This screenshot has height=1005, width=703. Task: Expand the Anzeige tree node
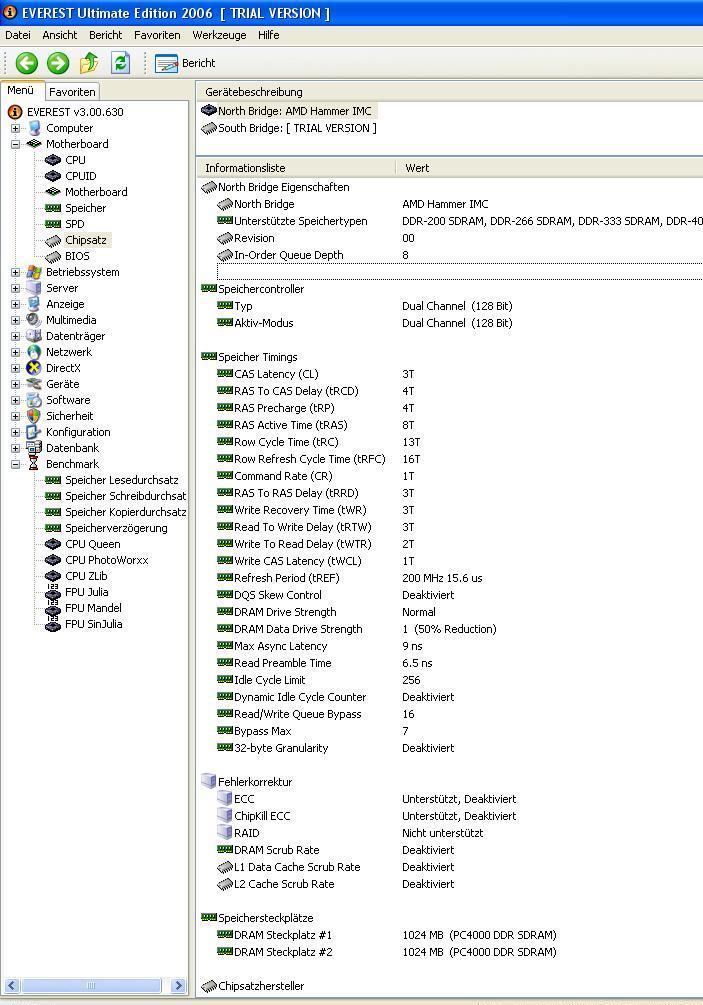pyautogui.click(x=15, y=304)
